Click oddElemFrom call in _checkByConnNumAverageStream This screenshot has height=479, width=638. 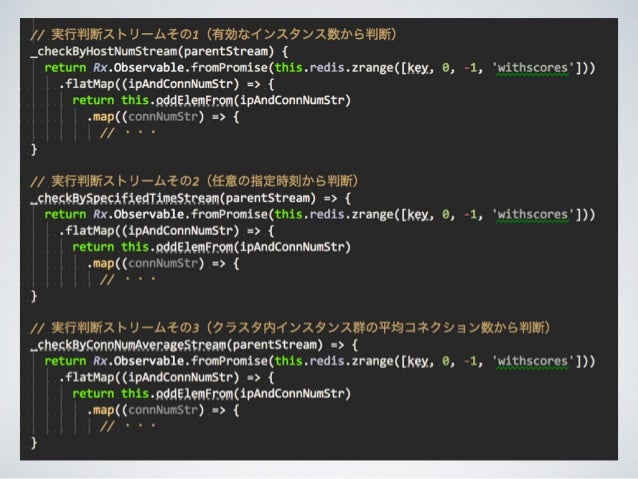pyautogui.click(x=194, y=394)
